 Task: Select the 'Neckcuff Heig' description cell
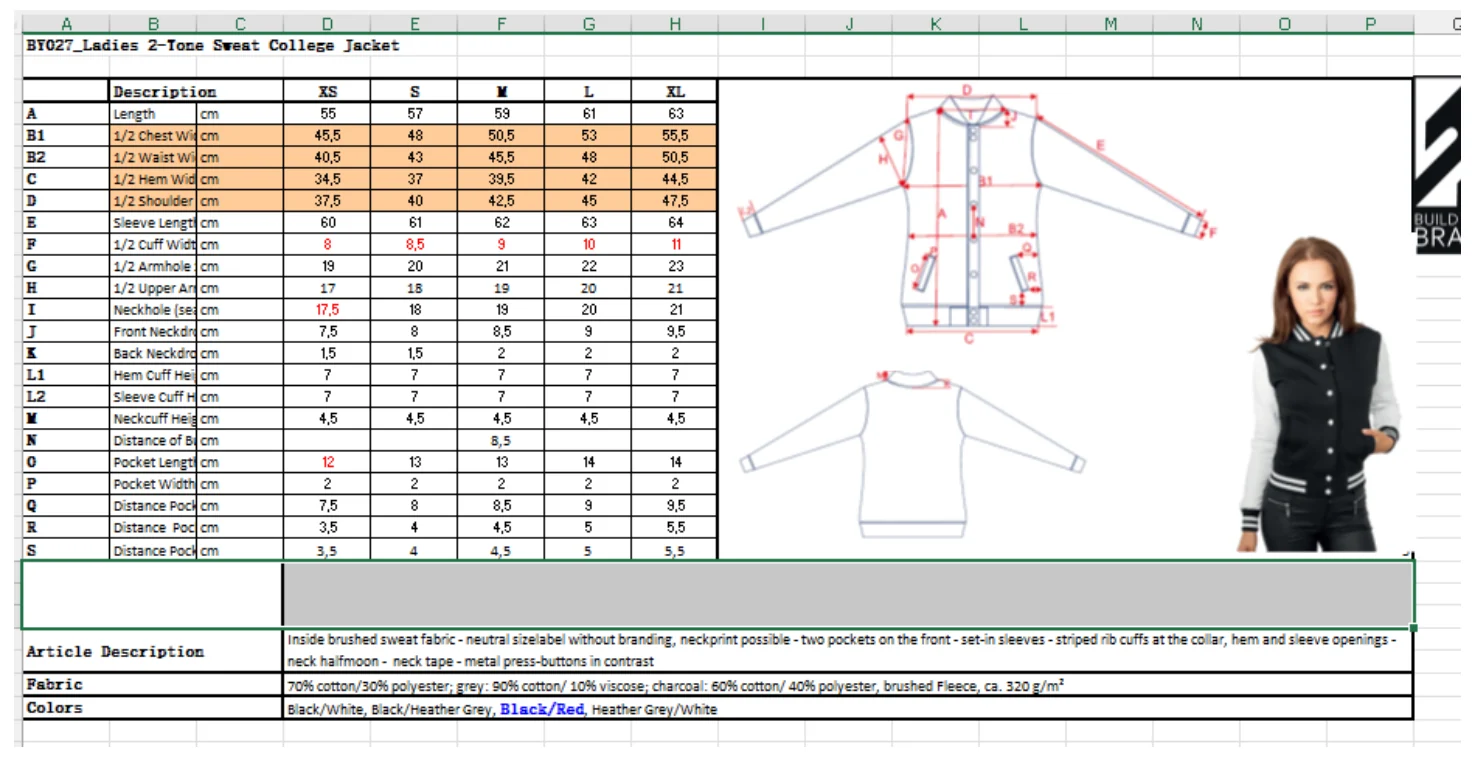click(154, 419)
